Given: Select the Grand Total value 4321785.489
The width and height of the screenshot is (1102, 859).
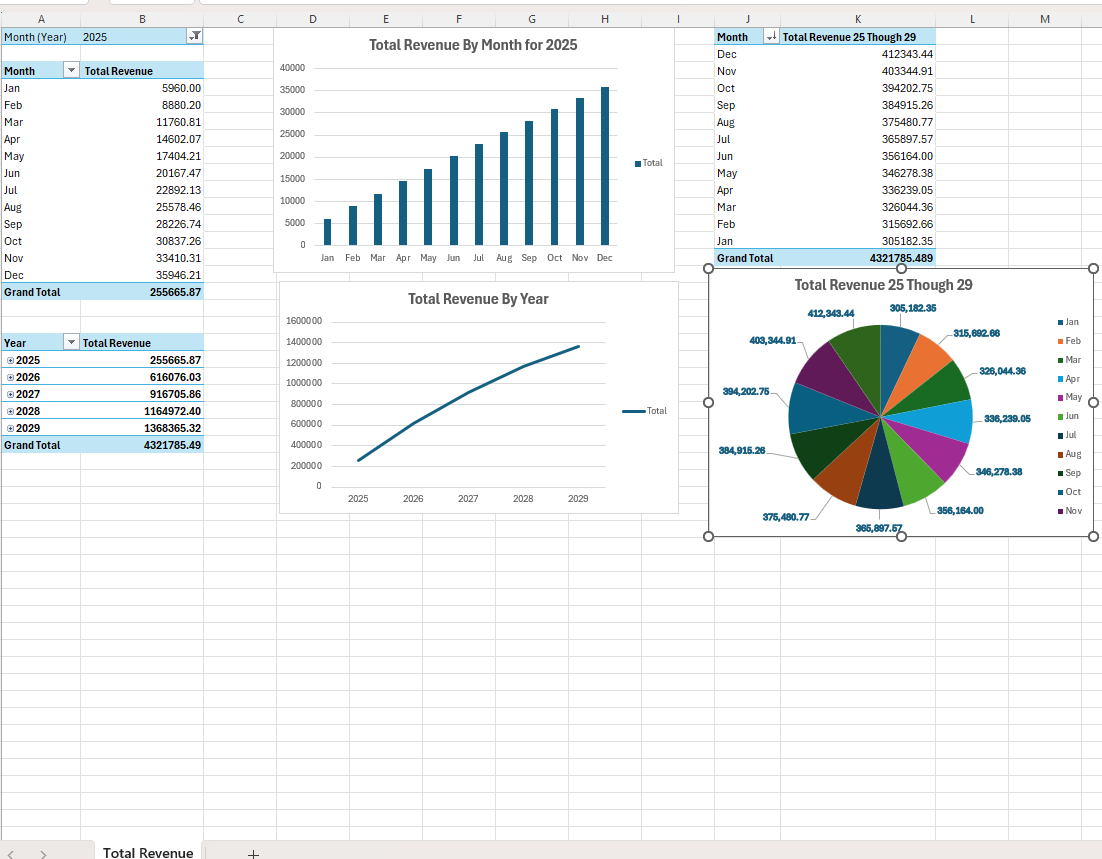Looking at the screenshot, I should 857,258.
